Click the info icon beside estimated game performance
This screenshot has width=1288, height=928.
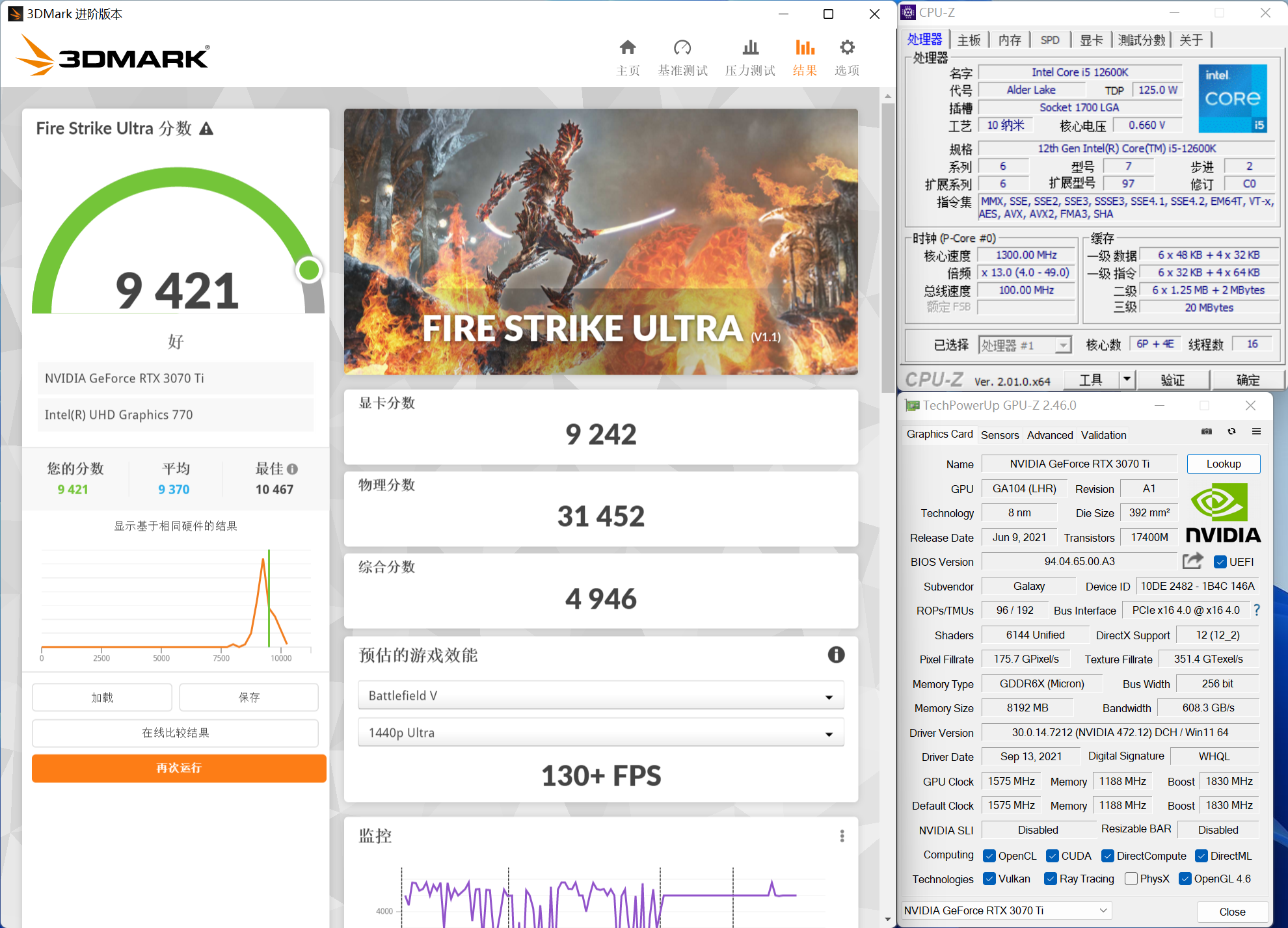(836, 655)
